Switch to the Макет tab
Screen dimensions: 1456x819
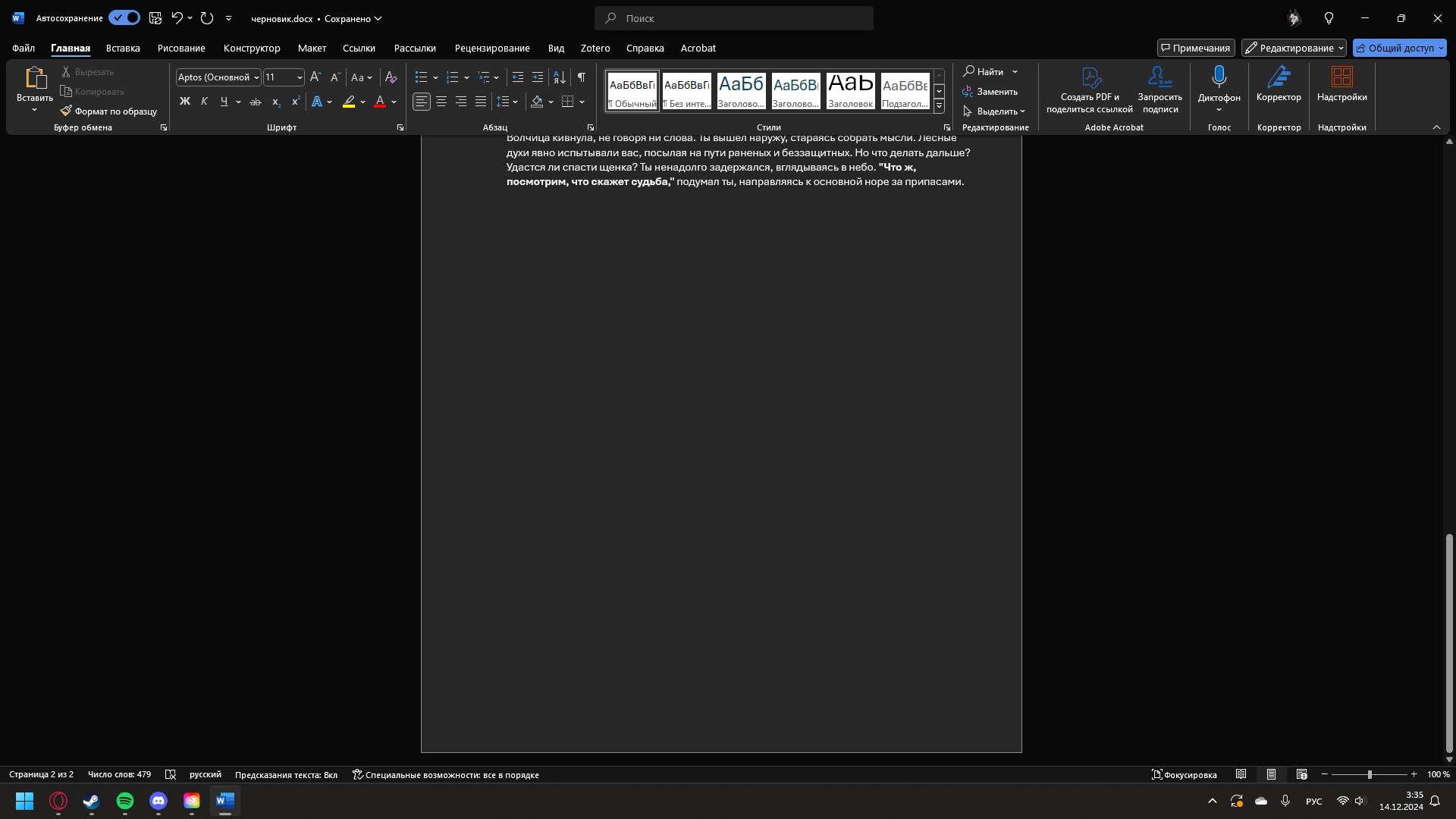pos(312,48)
